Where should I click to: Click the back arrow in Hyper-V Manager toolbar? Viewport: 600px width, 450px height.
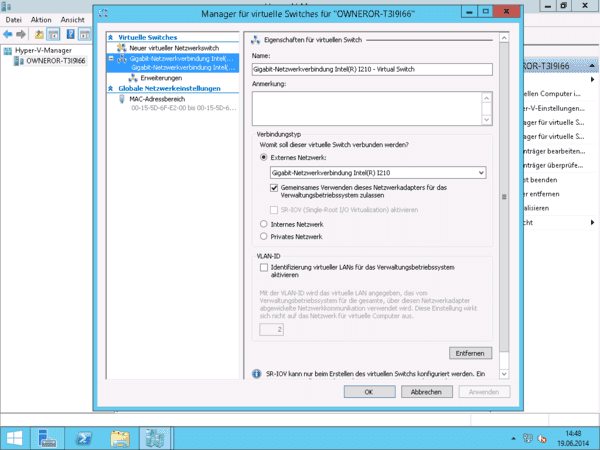(x=8, y=34)
